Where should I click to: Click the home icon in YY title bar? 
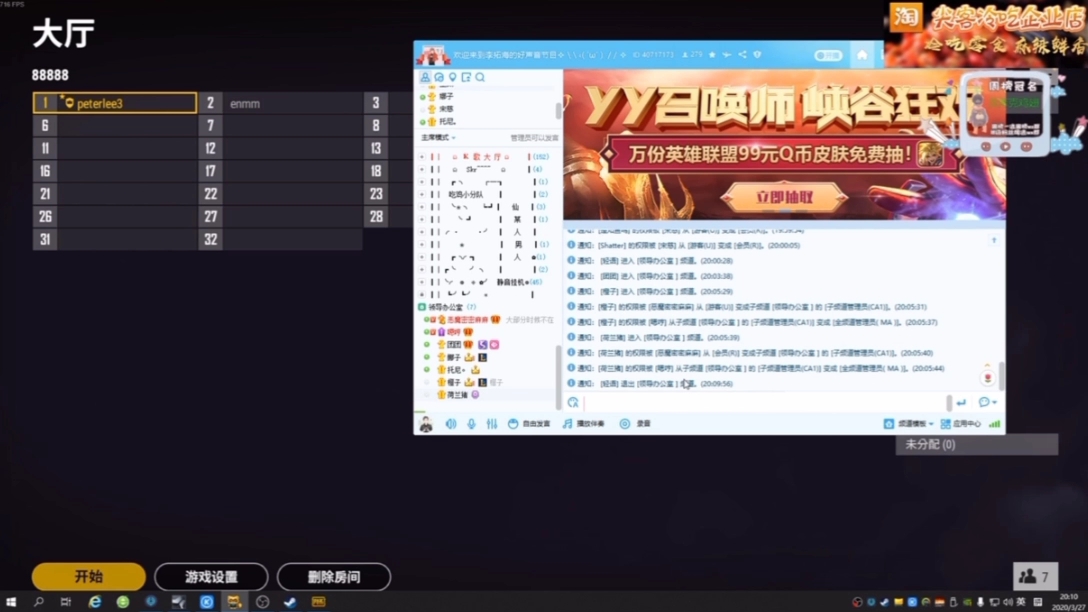(862, 55)
